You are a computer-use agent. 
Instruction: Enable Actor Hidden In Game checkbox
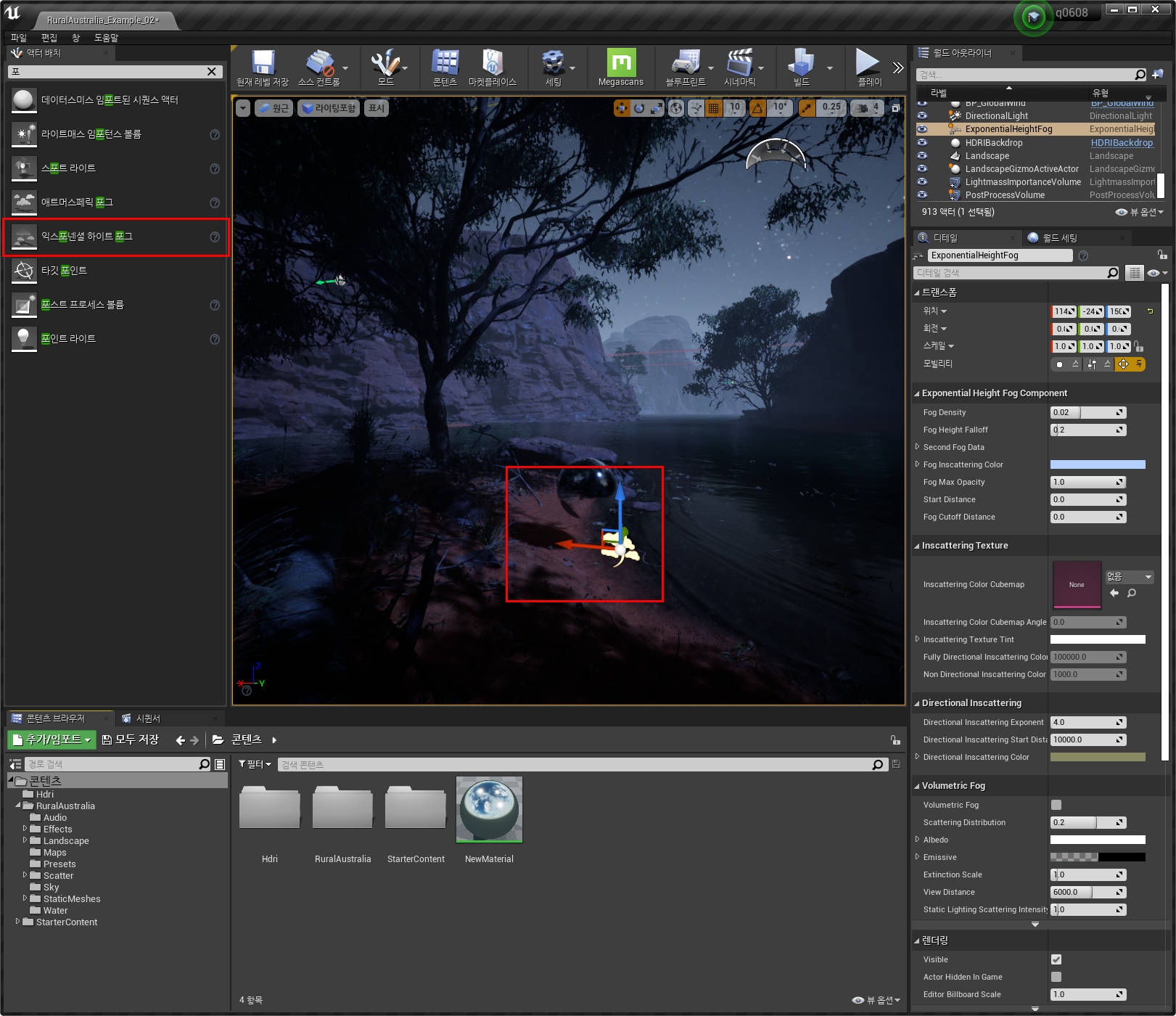tap(1056, 977)
